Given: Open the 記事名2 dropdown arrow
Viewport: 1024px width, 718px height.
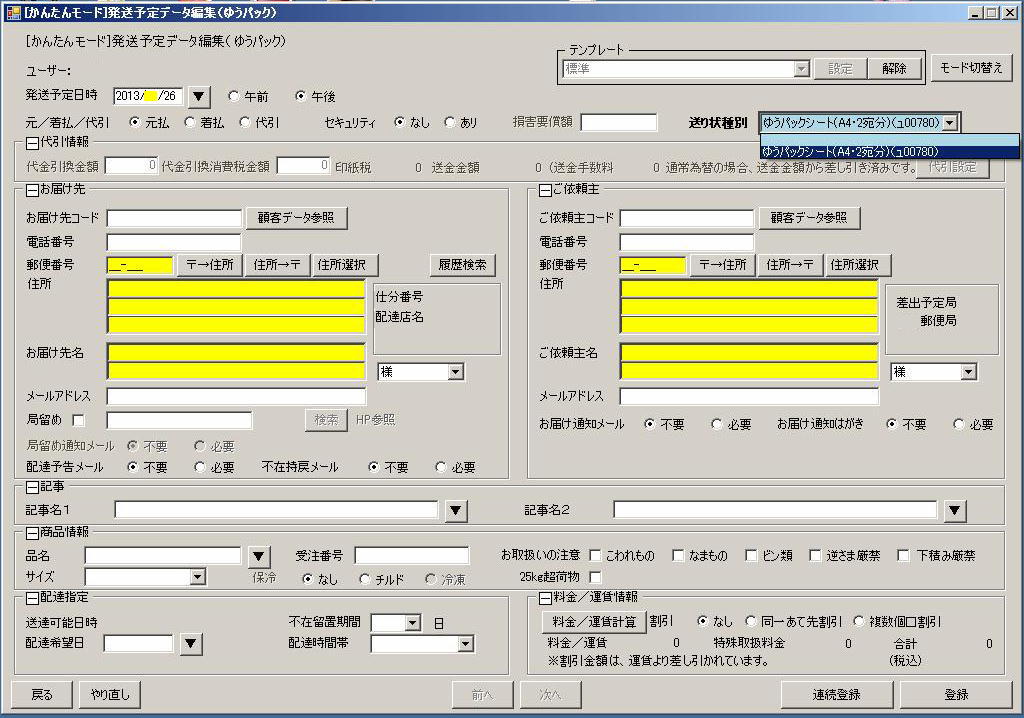Looking at the screenshot, I should tap(955, 510).
